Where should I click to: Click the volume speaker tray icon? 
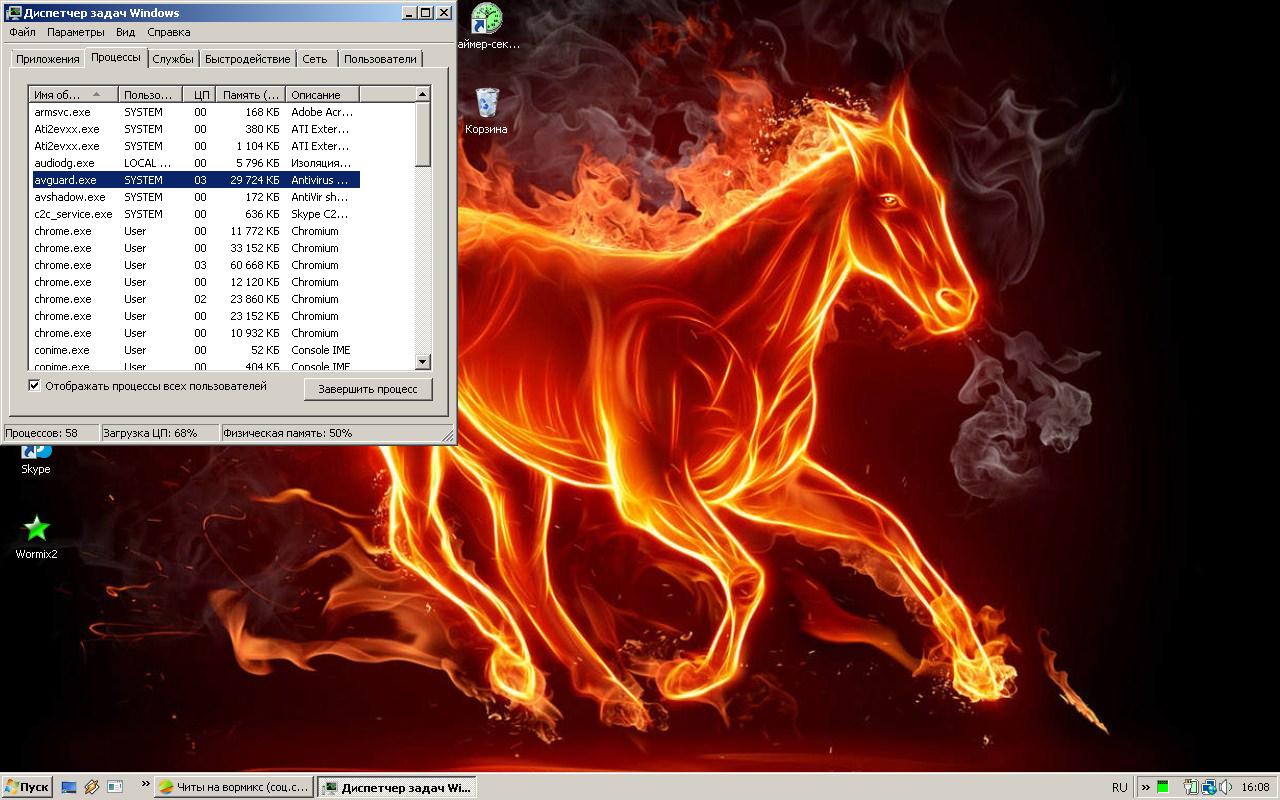pyautogui.click(x=1225, y=787)
